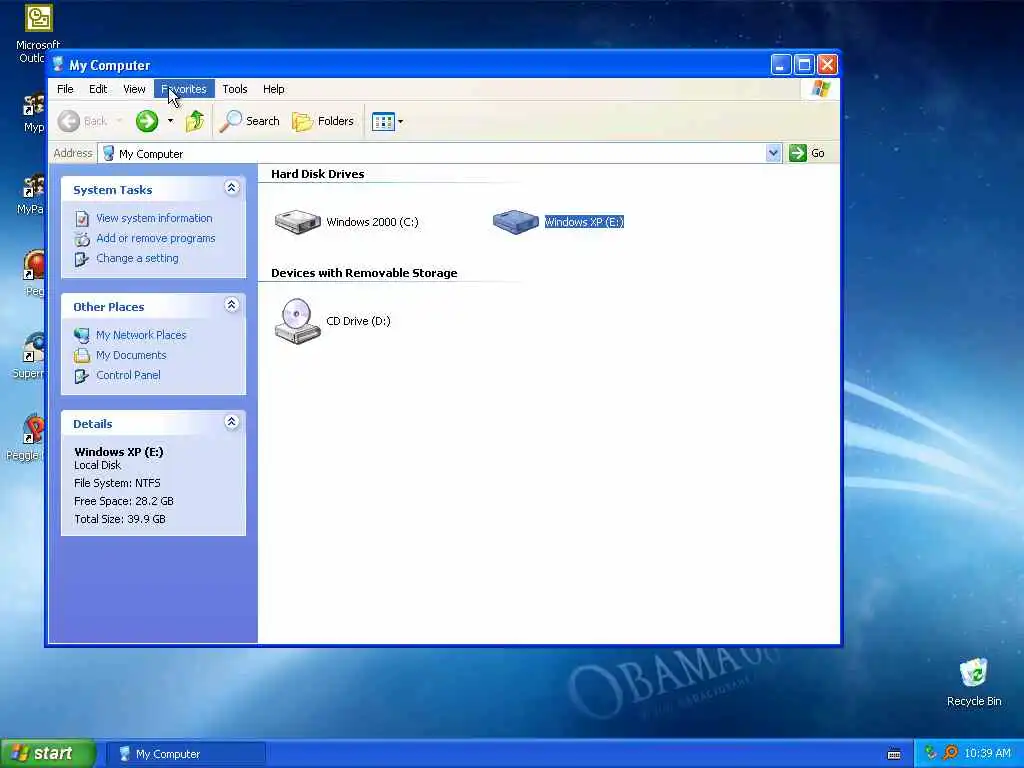The width and height of the screenshot is (1024, 768).
Task: Click the My Network Places icon
Action: point(82,336)
